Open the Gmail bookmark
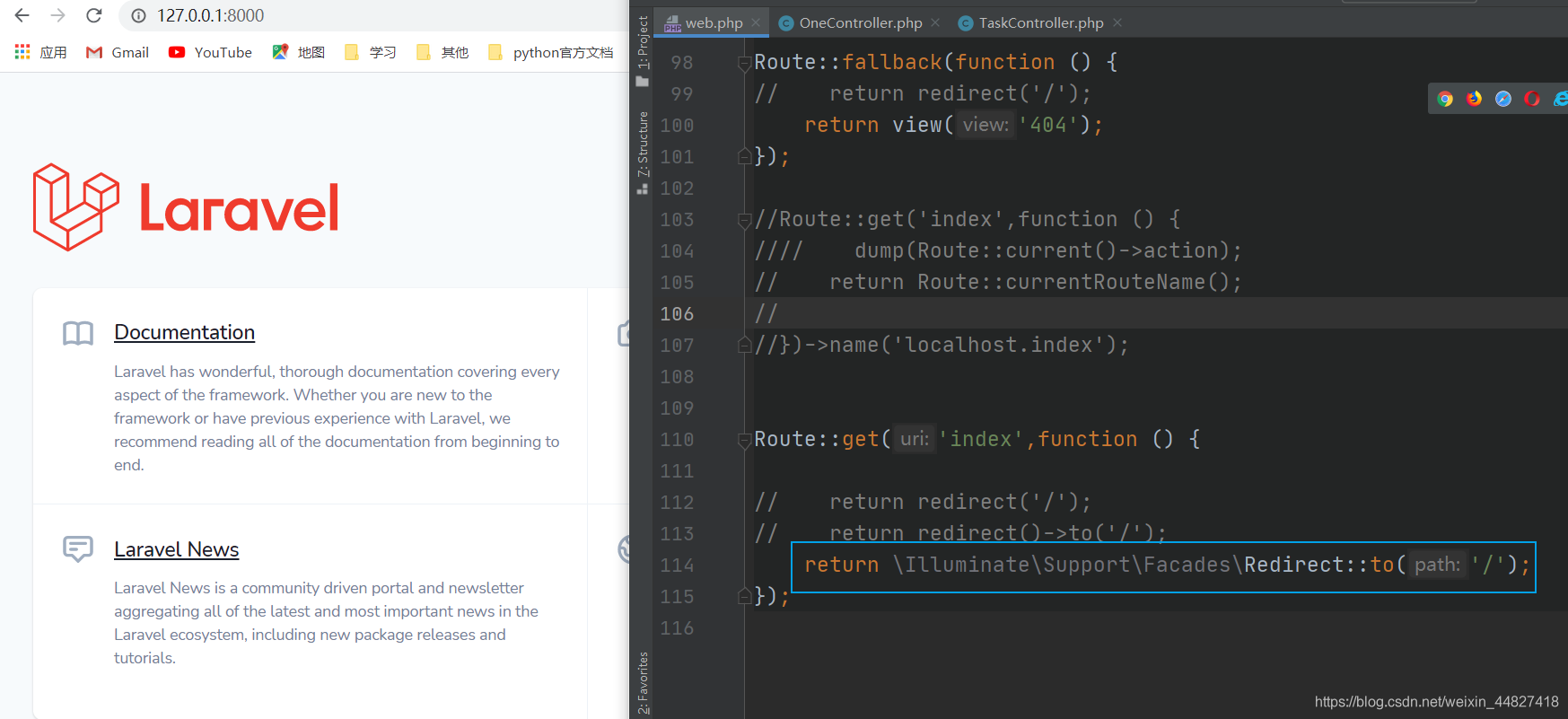Viewport: 1568px width, 719px height. (118, 52)
